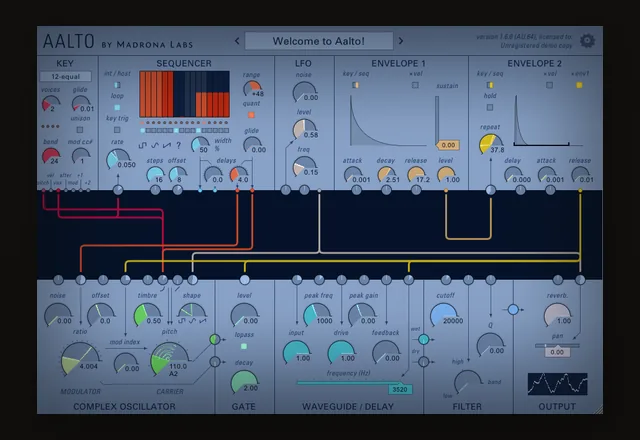Enable Envelope 2 hold checkbox

490,107
